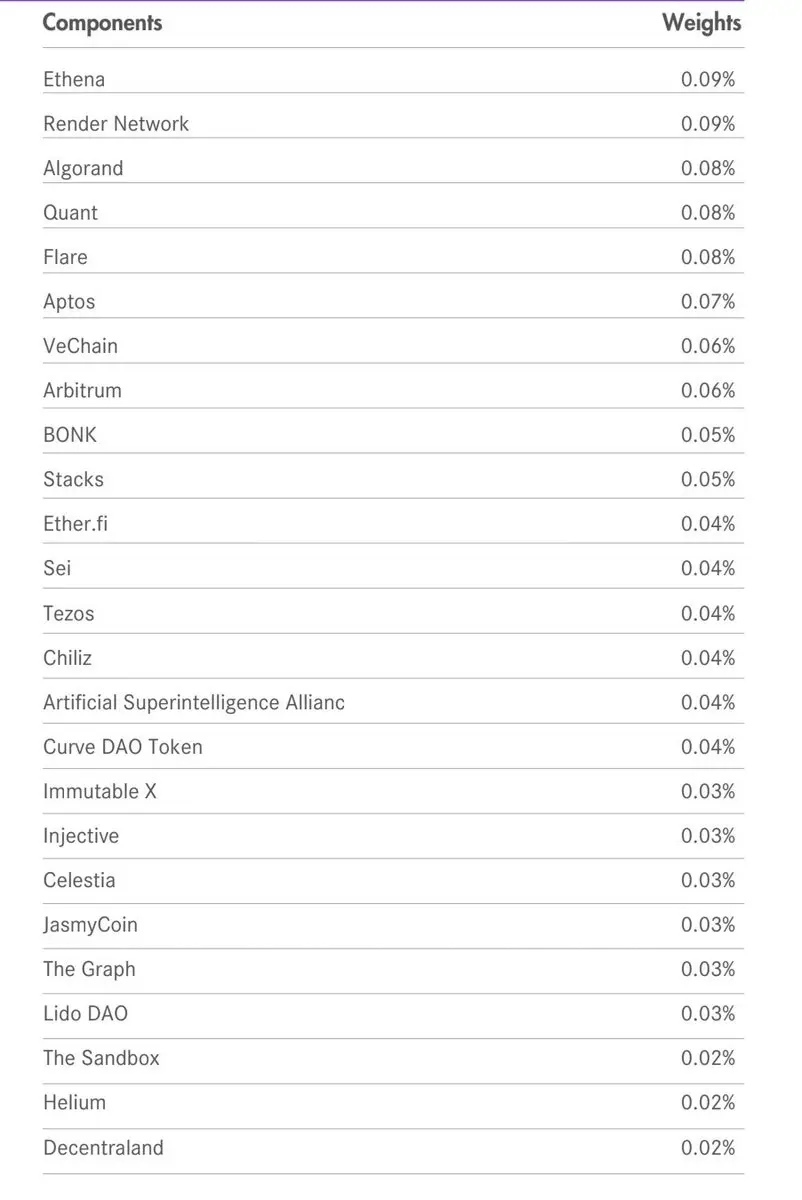Select the Ethena row name

[74, 79]
